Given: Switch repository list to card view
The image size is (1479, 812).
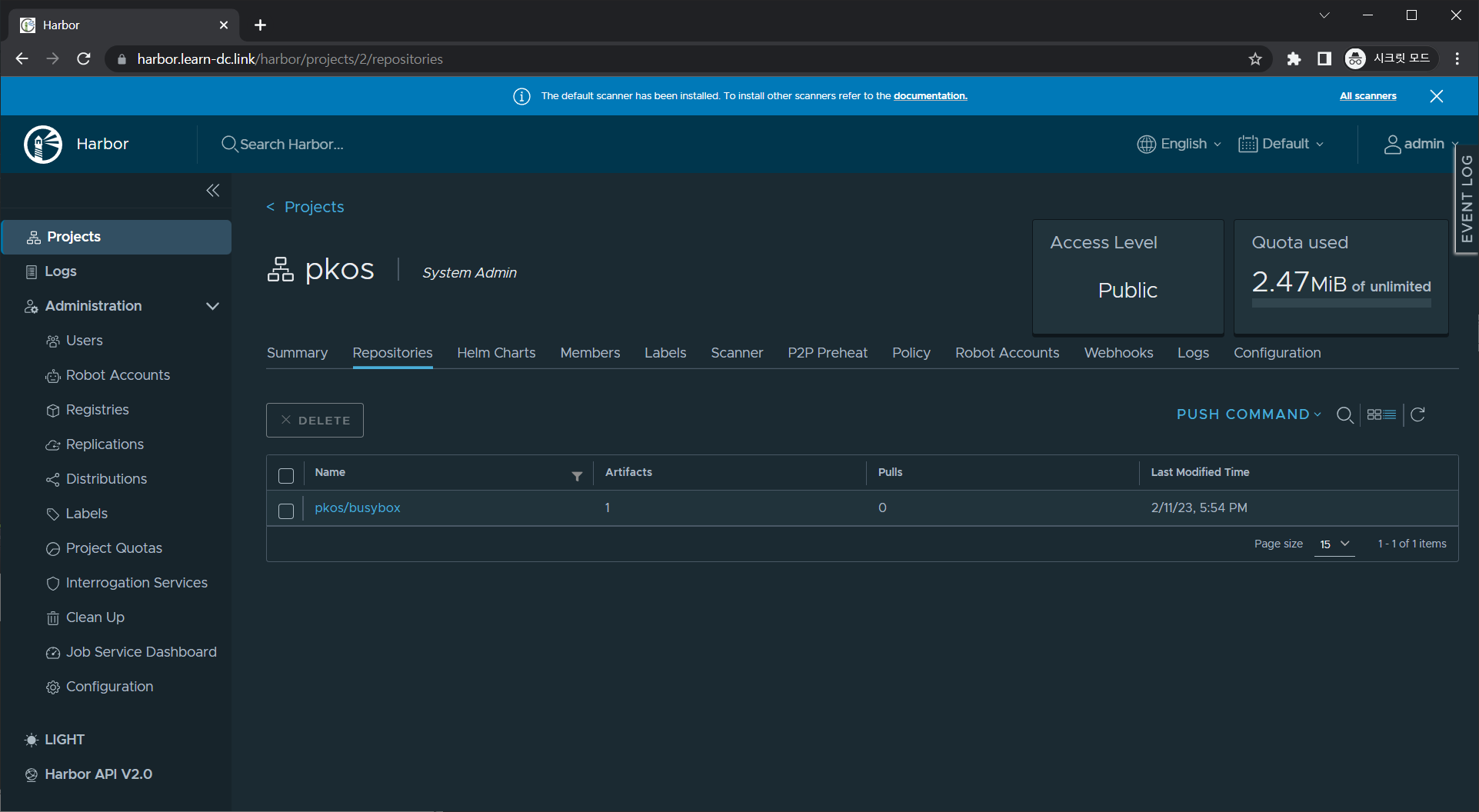Looking at the screenshot, I should coord(1374,415).
